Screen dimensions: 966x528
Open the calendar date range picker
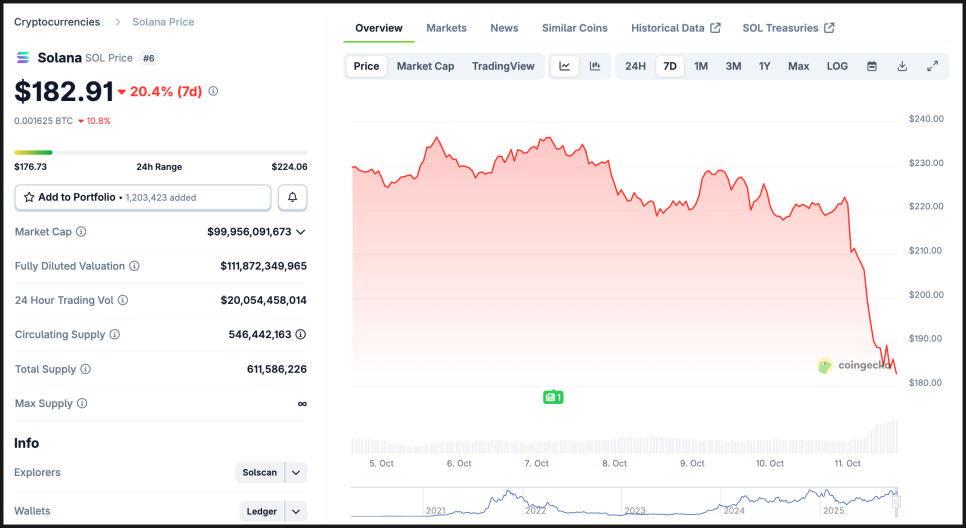872,66
